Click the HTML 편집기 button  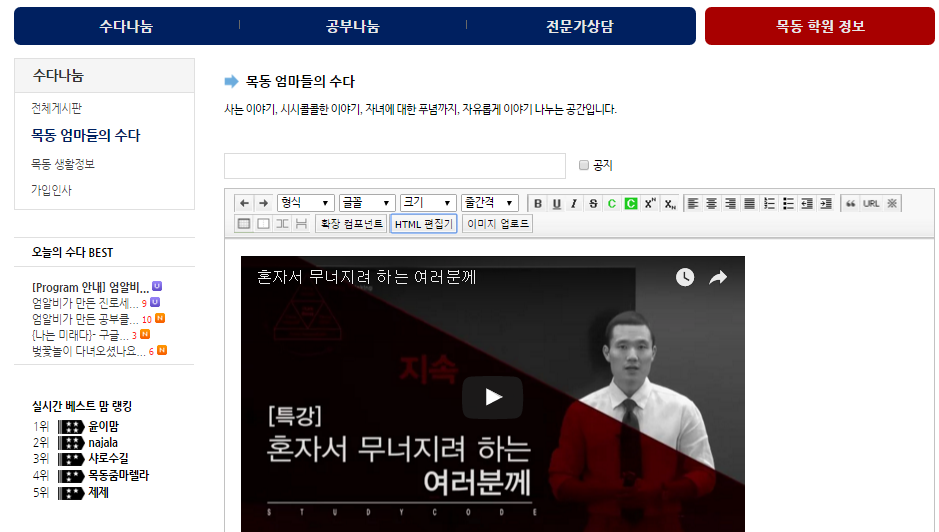click(423, 224)
